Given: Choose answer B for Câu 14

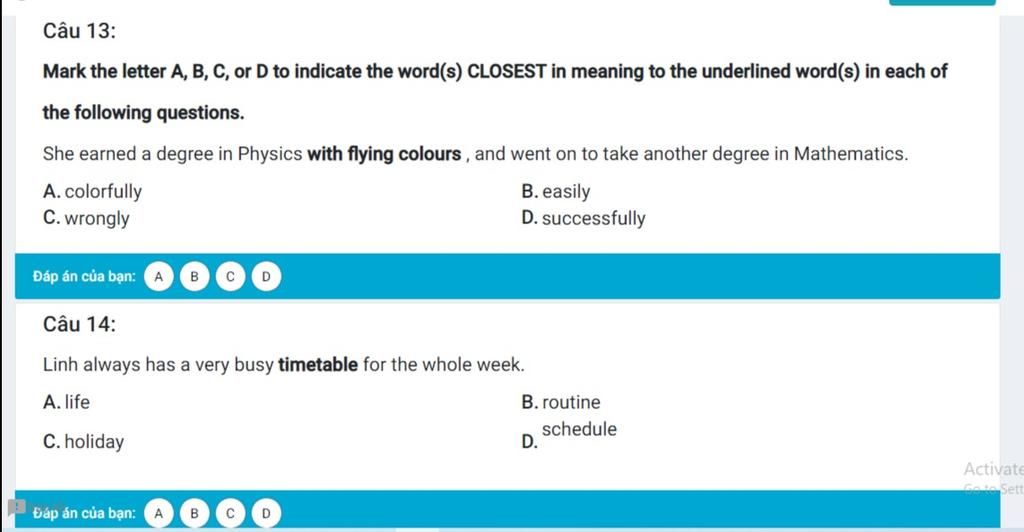Looking at the screenshot, I should (x=194, y=513).
